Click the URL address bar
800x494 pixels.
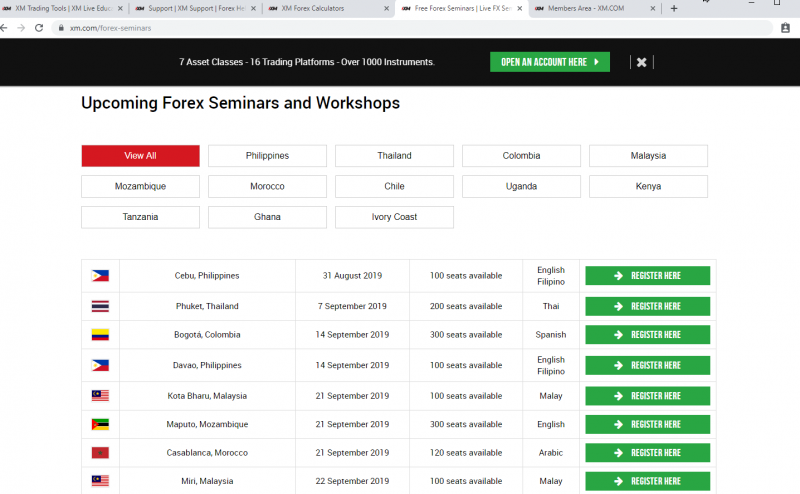[x=412, y=28]
